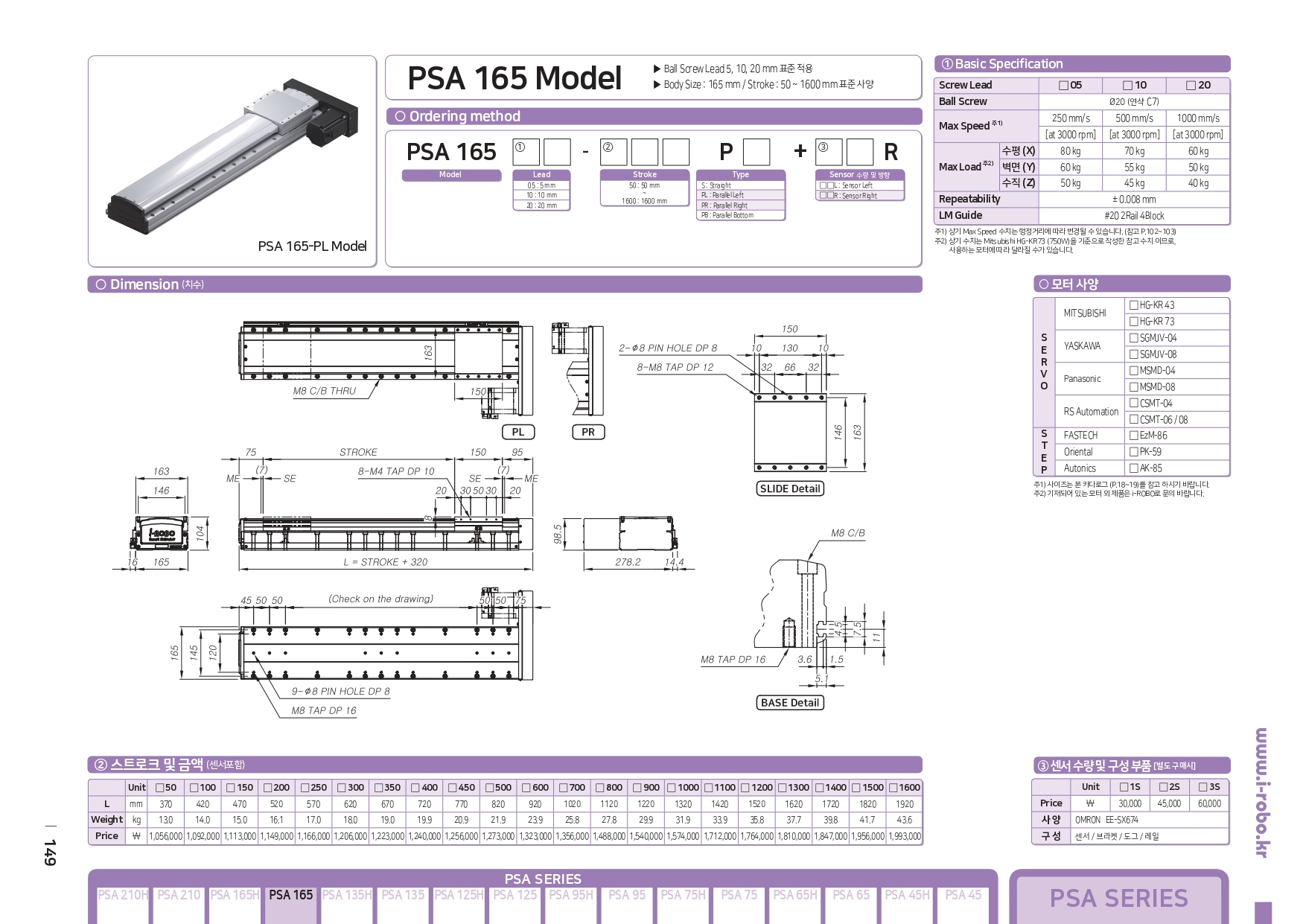Click the first Lead code input box
The height and width of the screenshot is (924, 1306).
click(x=526, y=152)
